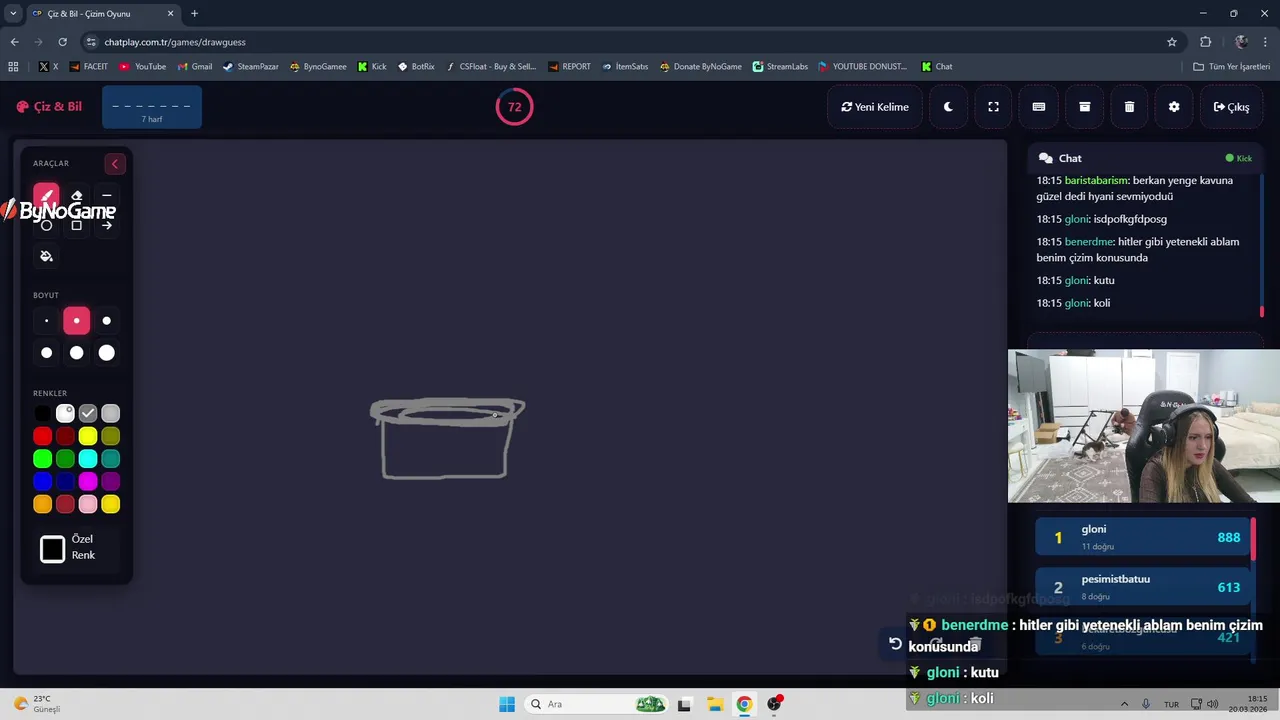The image size is (1280, 720).
Task: Choose the largest brush size
Action: (107, 353)
